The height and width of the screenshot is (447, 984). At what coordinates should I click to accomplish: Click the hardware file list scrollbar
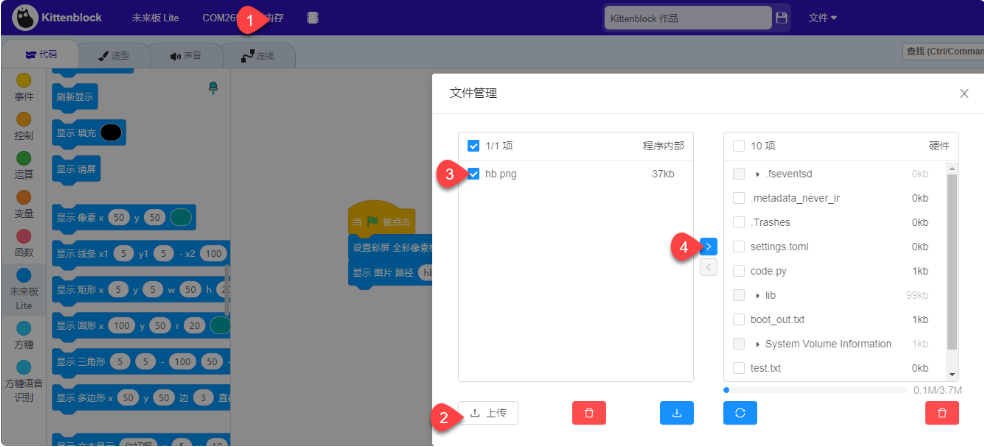point(952,262)
